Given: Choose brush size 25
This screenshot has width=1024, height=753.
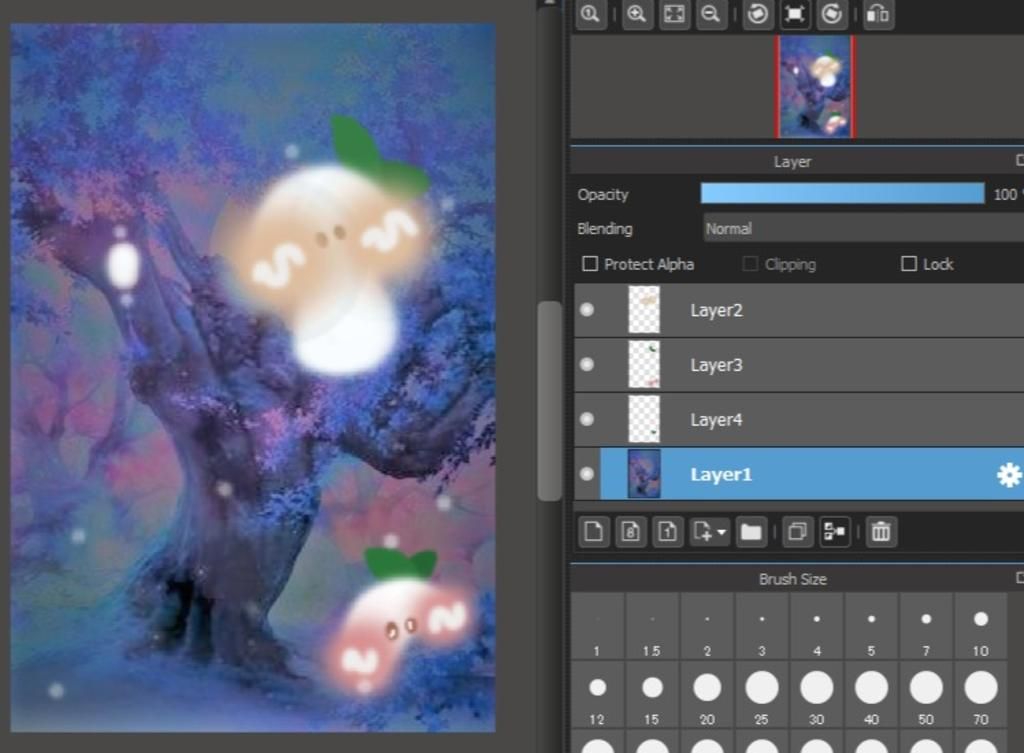Looking at the screenshot, I should [761, 696].
